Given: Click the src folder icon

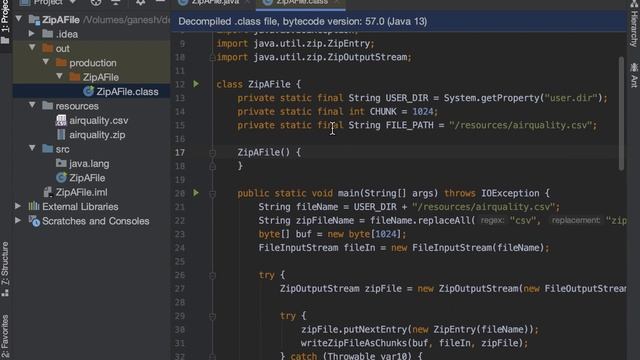Looking at the screenshot, I should [47, 149].
